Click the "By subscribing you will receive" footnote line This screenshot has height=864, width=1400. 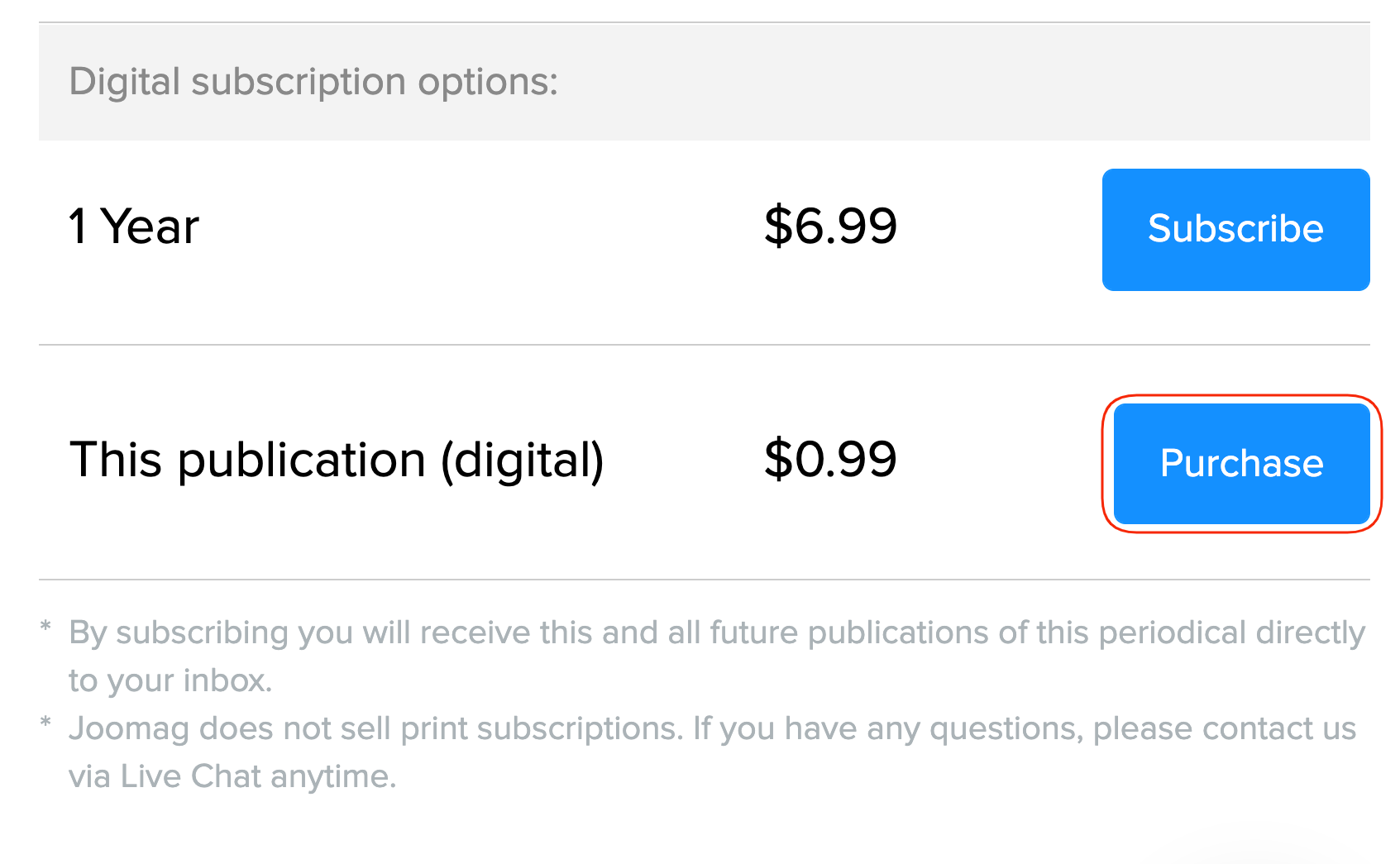coord(331,632)
